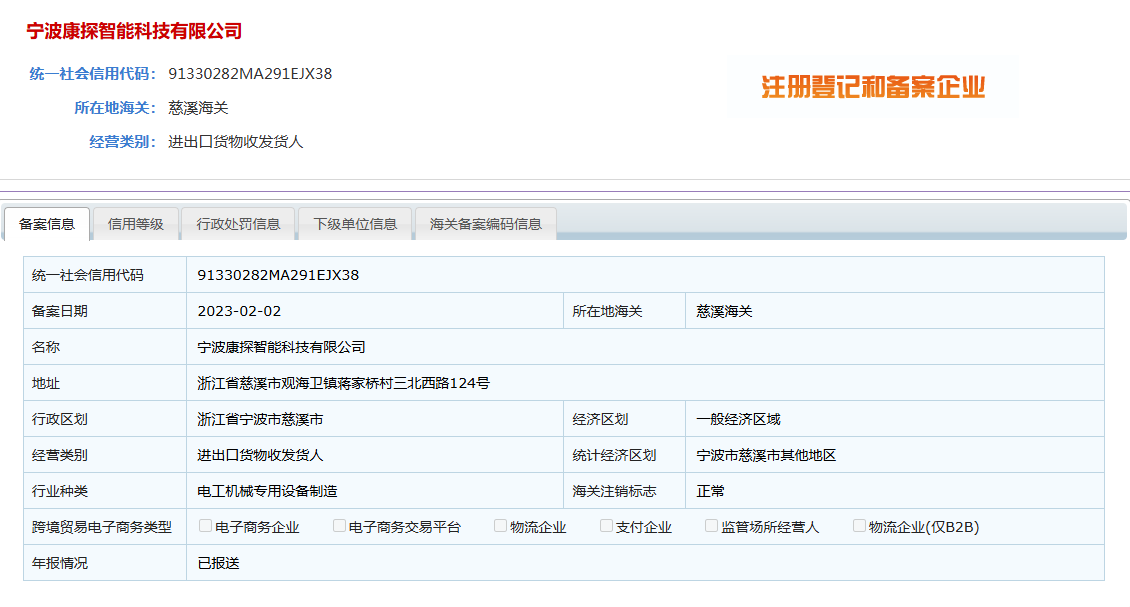
Task: Click the credit code beside the blue 统一社会信用代码 label
Action: point(250,74)
